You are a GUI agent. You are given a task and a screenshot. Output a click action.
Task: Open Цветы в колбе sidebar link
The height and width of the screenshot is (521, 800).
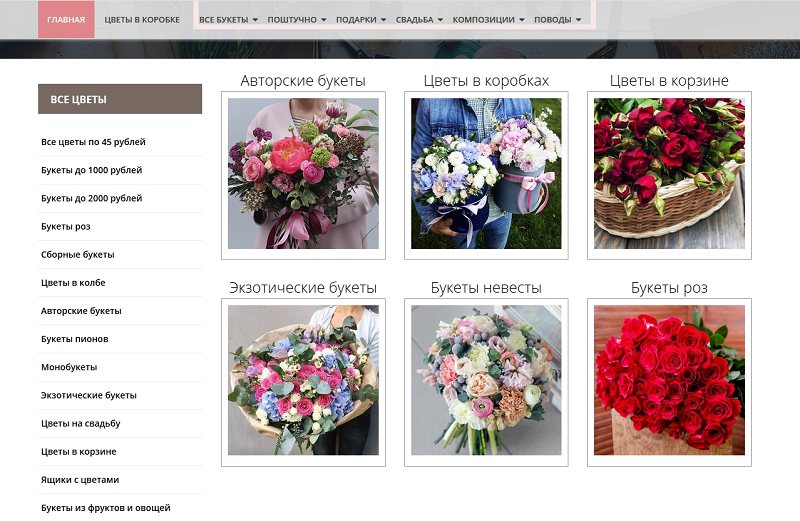pos(73,283)
